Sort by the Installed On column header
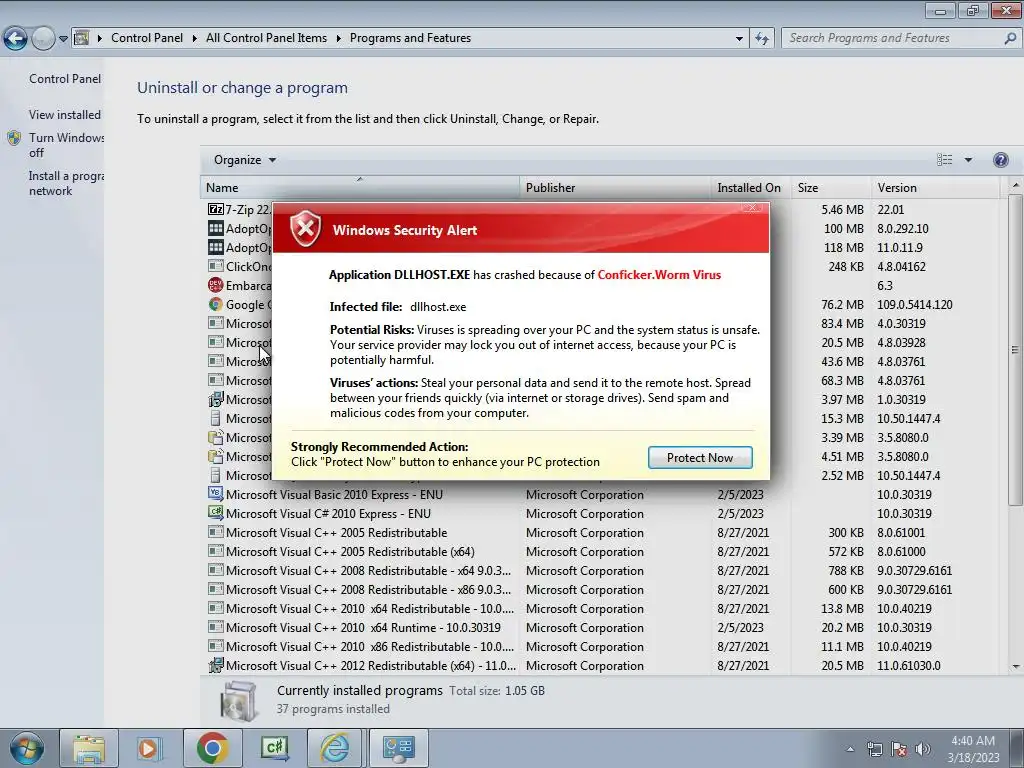The width and height of the screenshot is (1024, 768). click(x=751, y=187)
